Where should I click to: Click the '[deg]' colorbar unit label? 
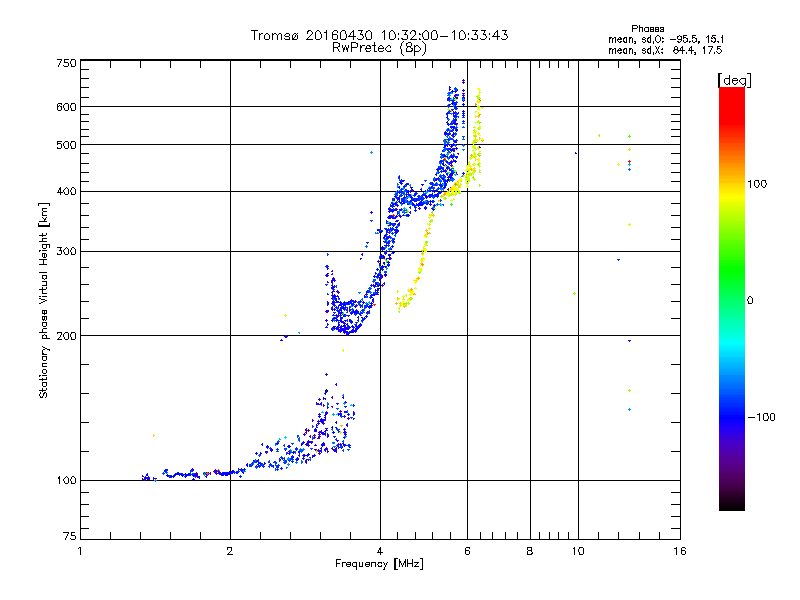[734, 80]
